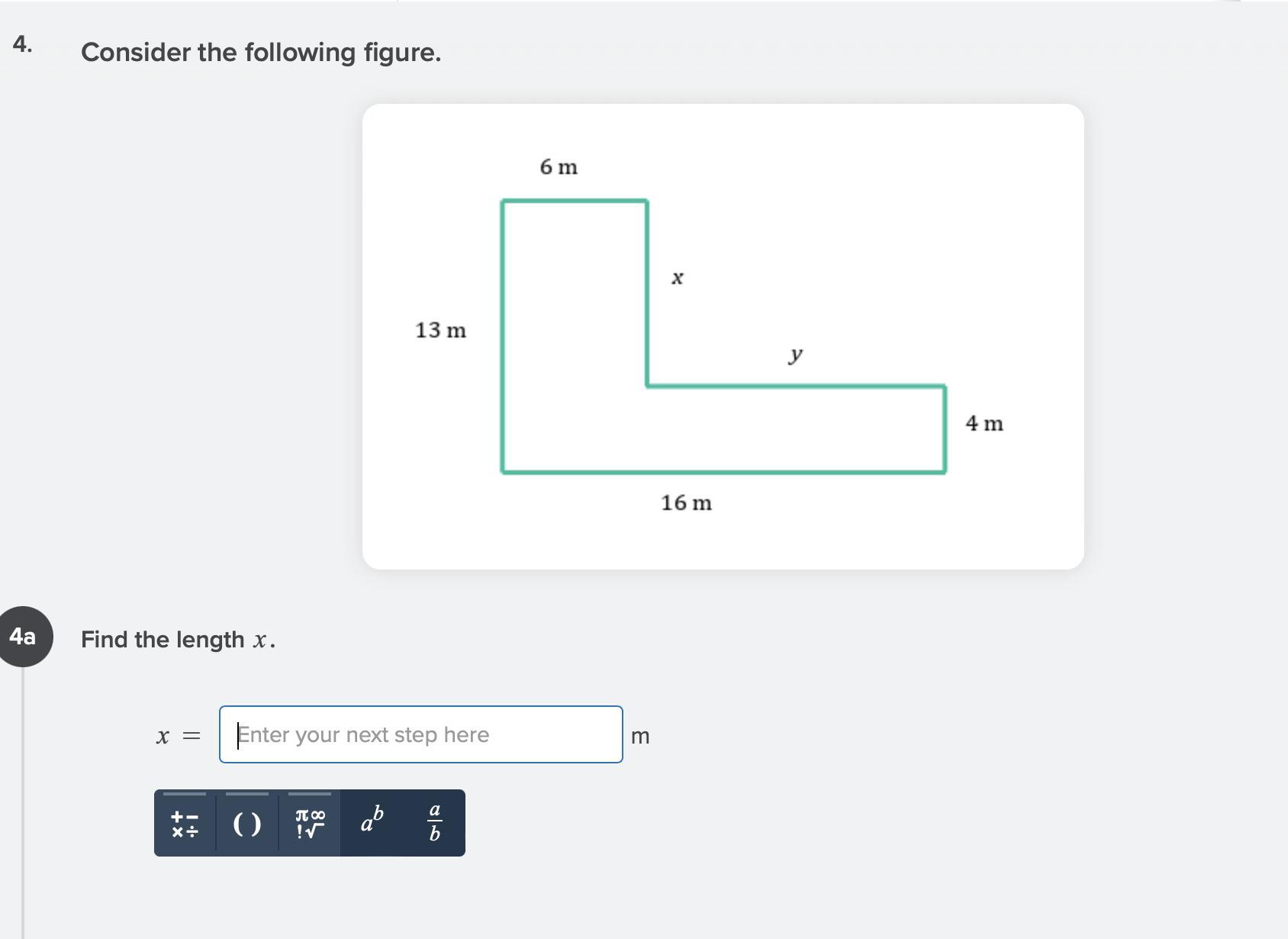This screenshot has width=1288, height=939.
Task: Click the '4 m' right side label
Action: 984,424
